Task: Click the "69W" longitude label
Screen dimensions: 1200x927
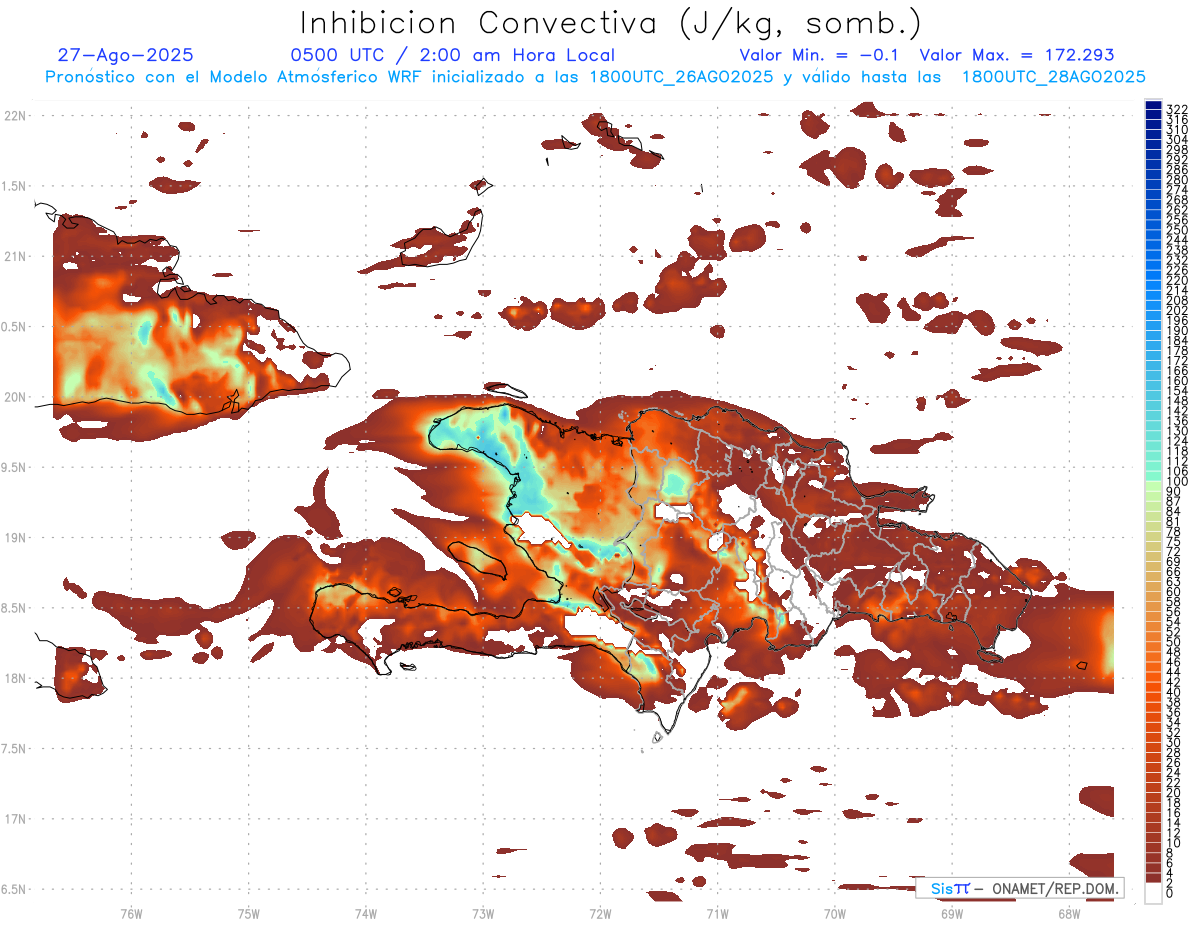Action: click(952, 913)
